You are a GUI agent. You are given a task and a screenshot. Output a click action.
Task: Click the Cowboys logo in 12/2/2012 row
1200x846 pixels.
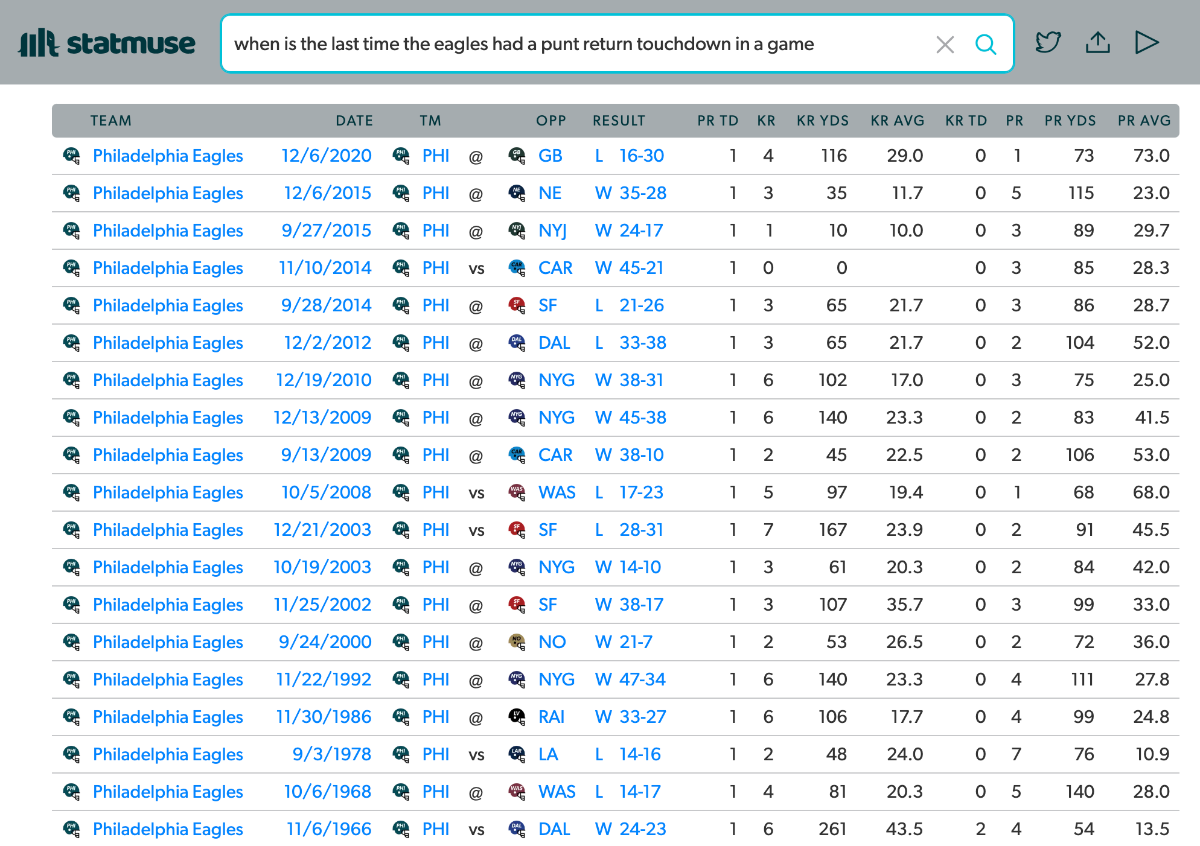pos(517,343)
